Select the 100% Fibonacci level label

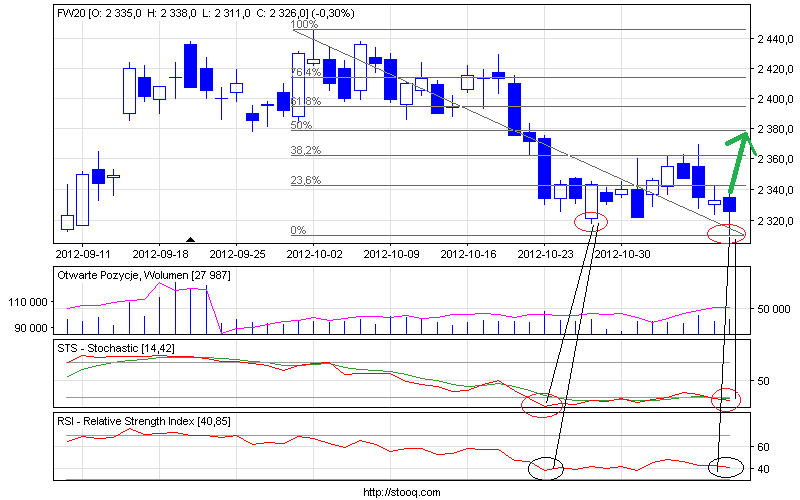point(304,24)
